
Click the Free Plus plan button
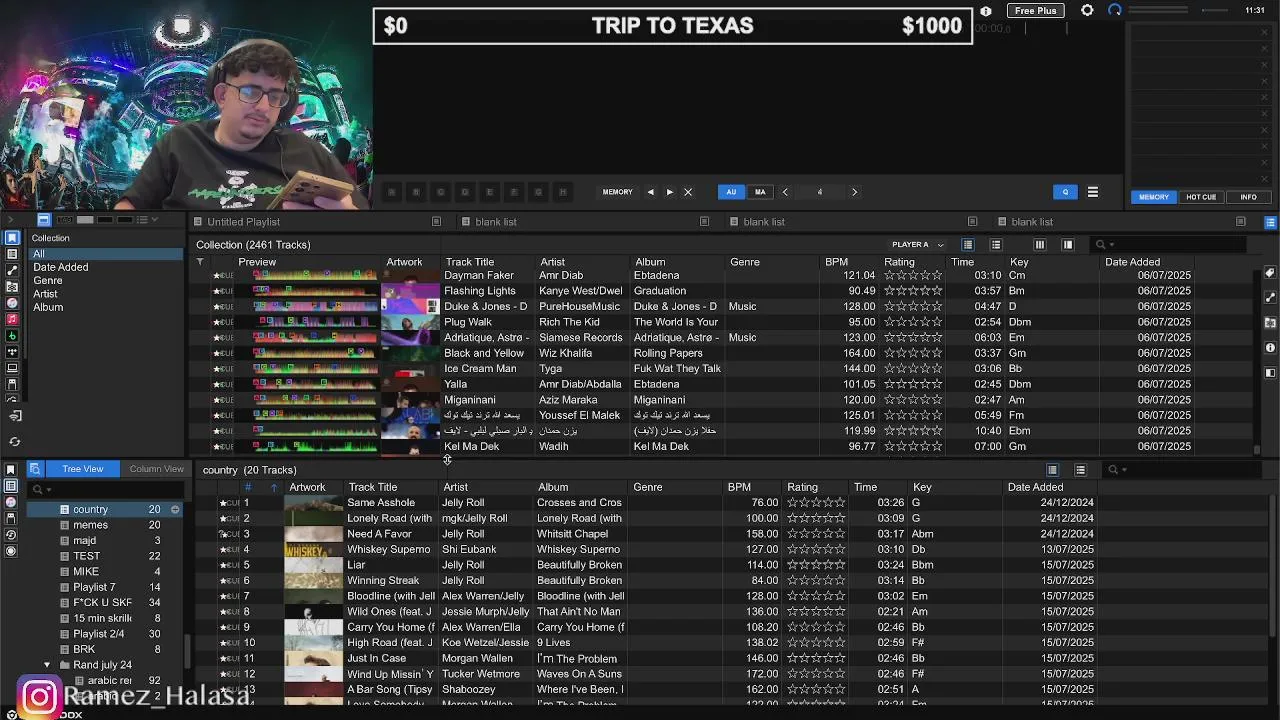tap(1035, 11)
